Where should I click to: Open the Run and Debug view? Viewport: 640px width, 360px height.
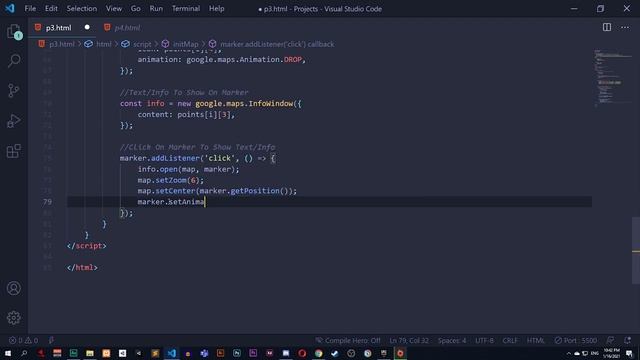point(14,121)
